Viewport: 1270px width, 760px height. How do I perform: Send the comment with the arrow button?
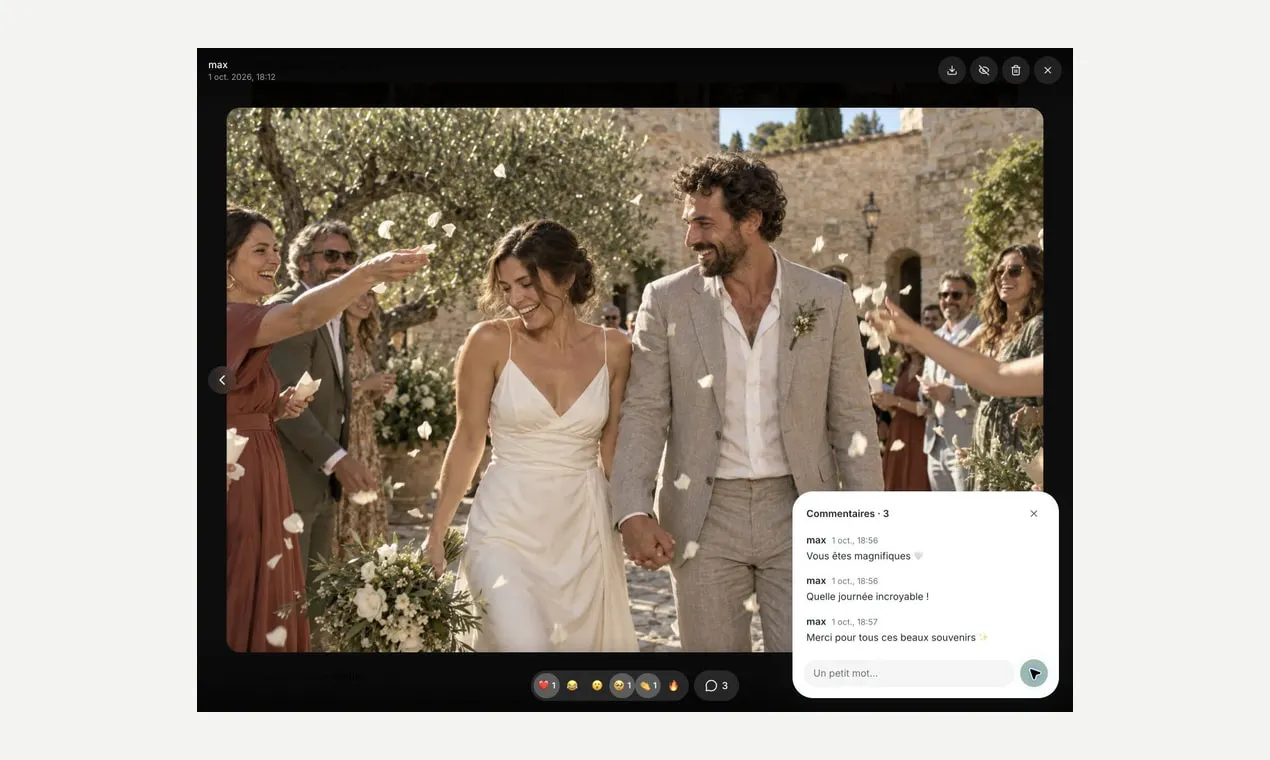coord(1034,673)
